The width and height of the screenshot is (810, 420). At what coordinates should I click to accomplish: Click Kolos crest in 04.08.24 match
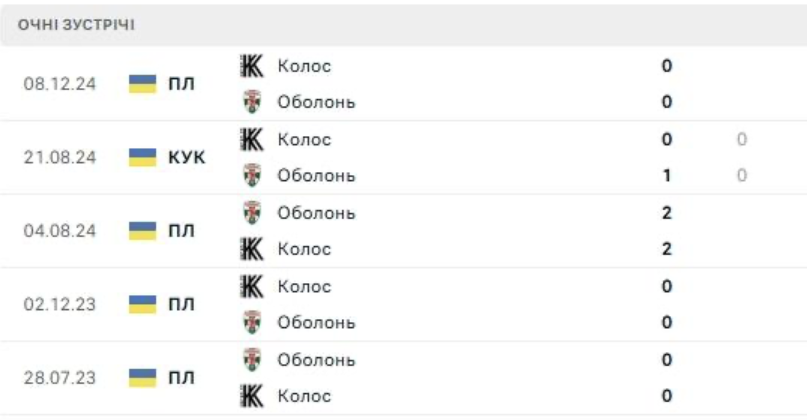(252, 249)
